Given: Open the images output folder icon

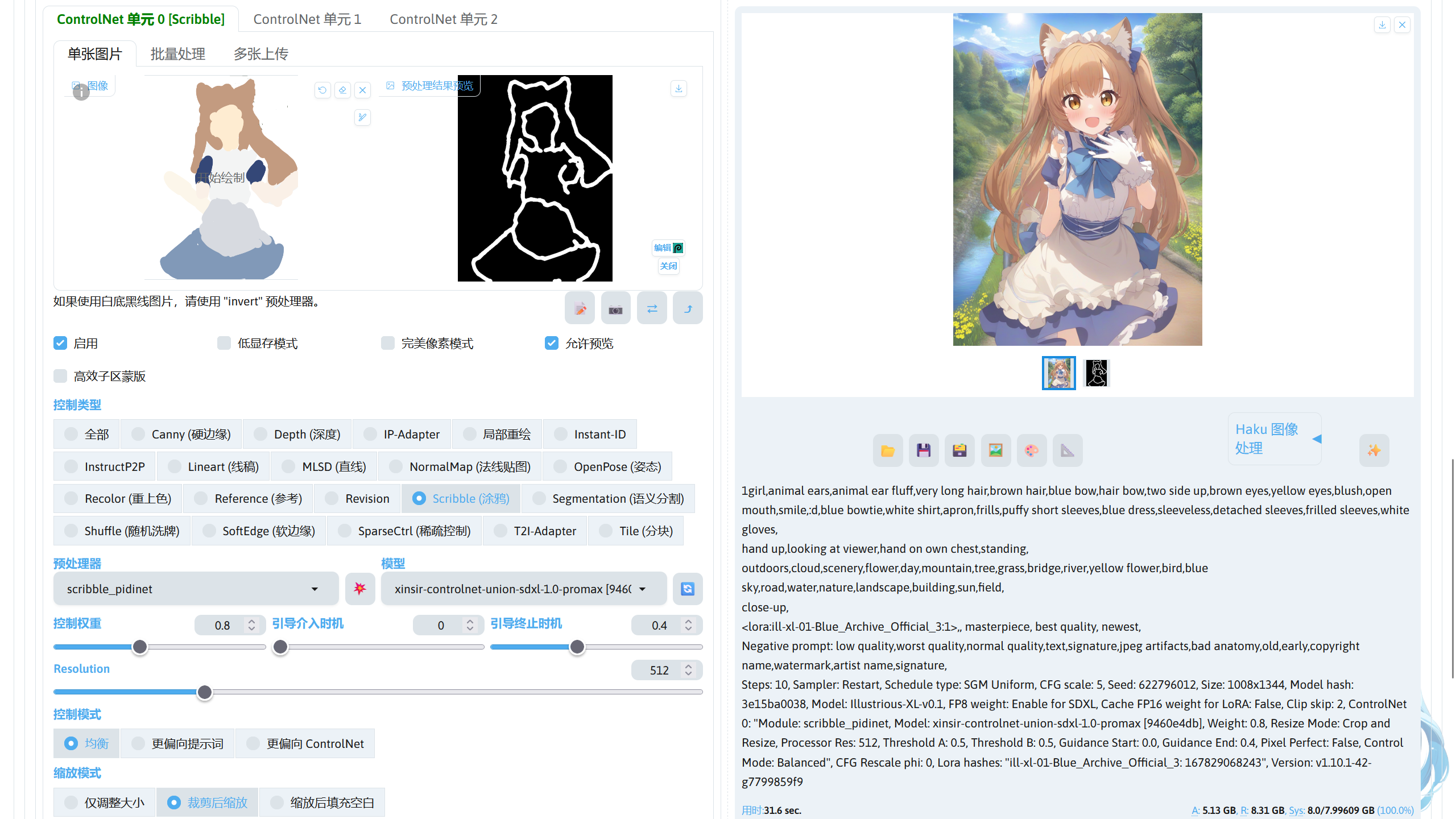Looking at the screenshot, I should pyautogui.click(x=887, y=450).
